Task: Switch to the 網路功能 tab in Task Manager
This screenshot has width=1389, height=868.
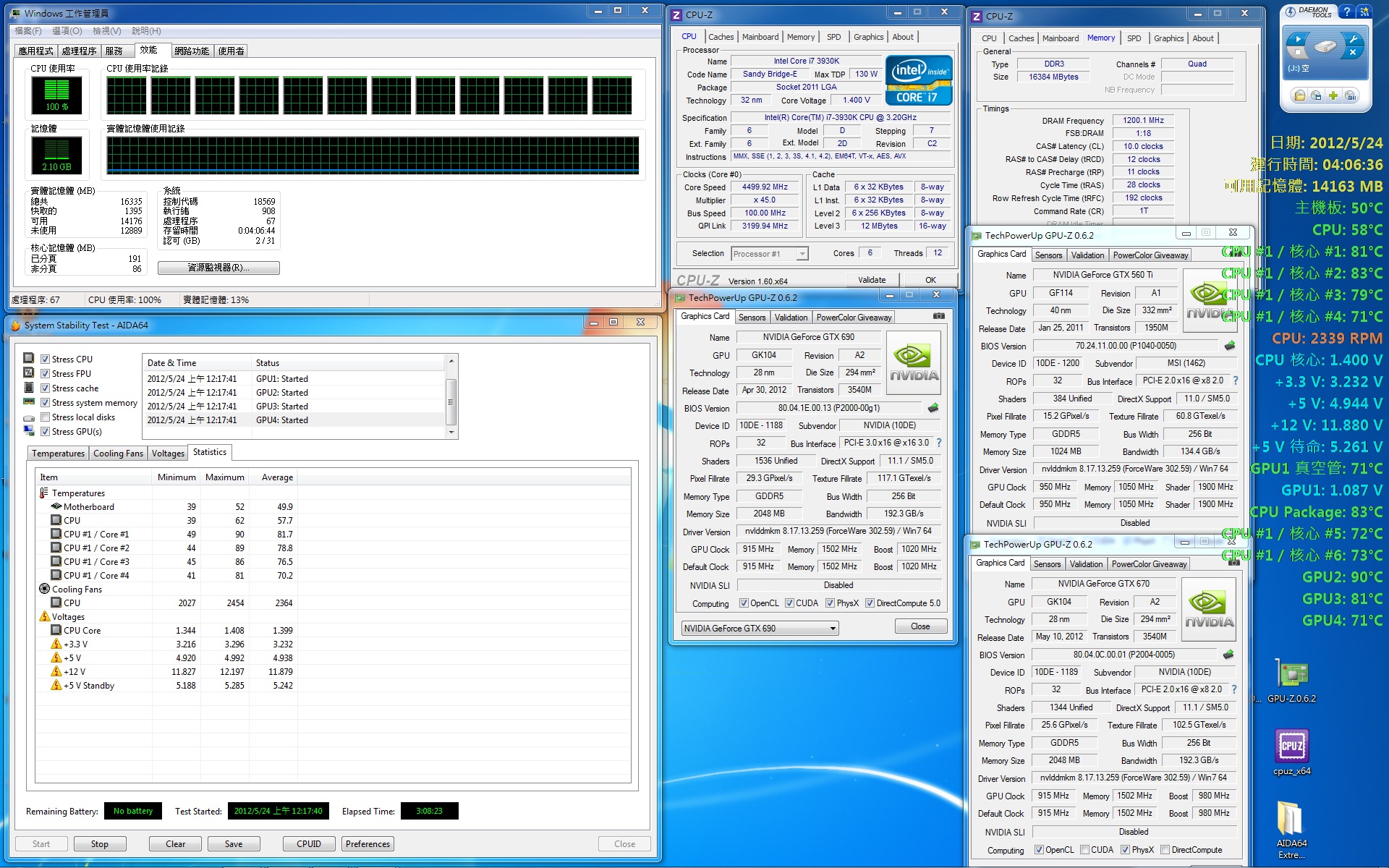Action: pos(192,51)
